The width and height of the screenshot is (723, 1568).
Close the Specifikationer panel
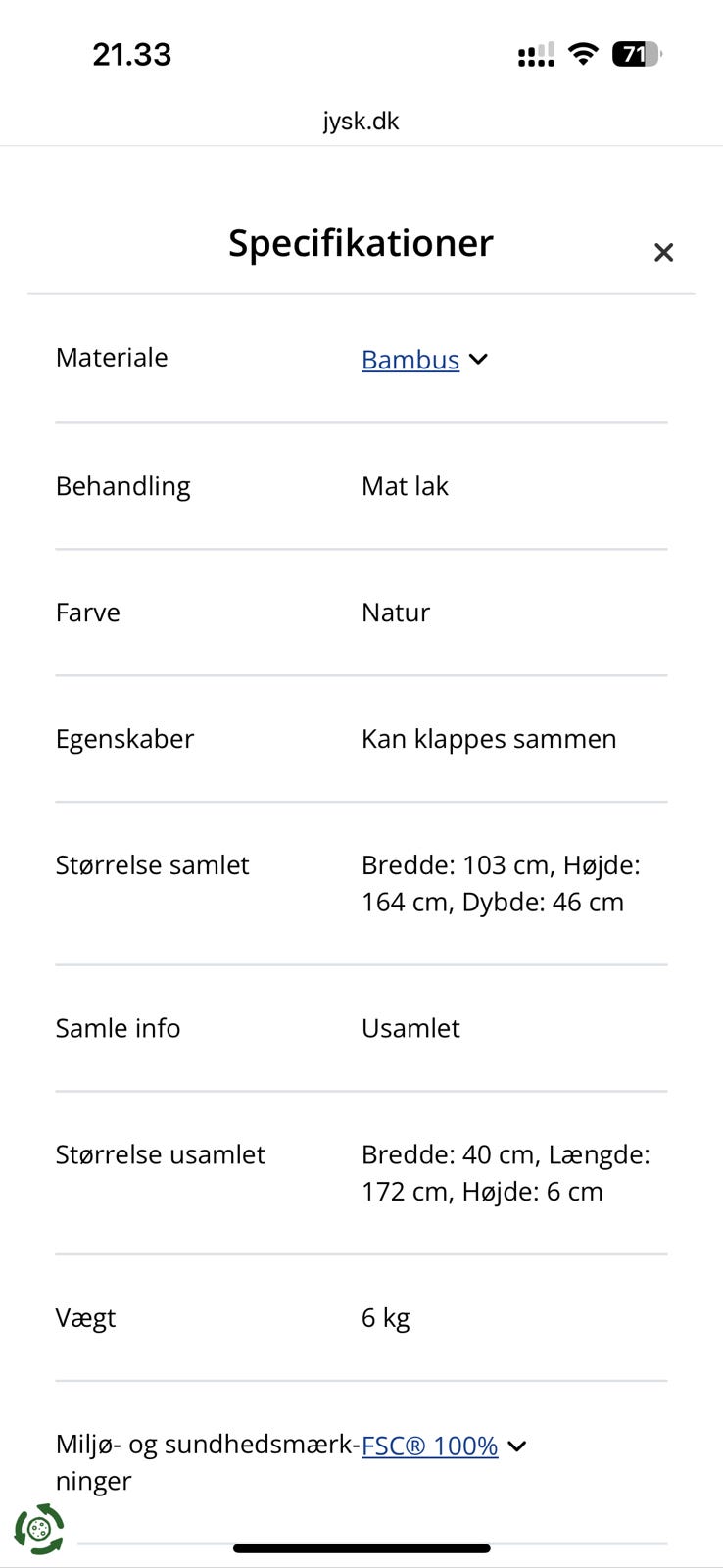(x=663, y=253)
